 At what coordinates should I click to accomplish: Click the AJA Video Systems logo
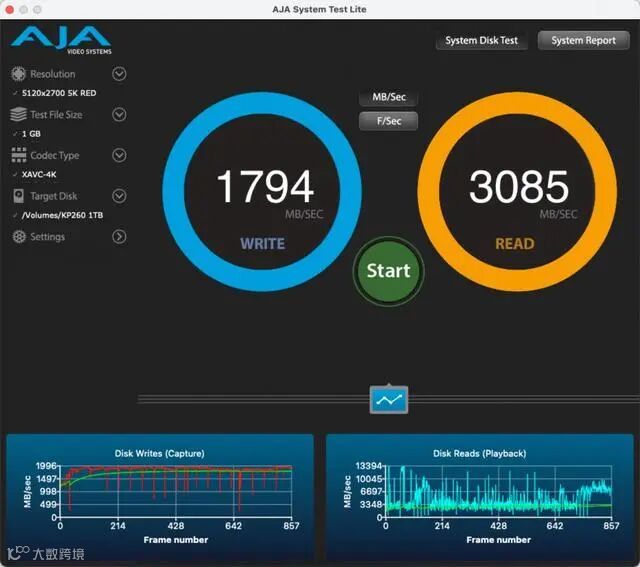pyautogui.click(x=61, y=40)
